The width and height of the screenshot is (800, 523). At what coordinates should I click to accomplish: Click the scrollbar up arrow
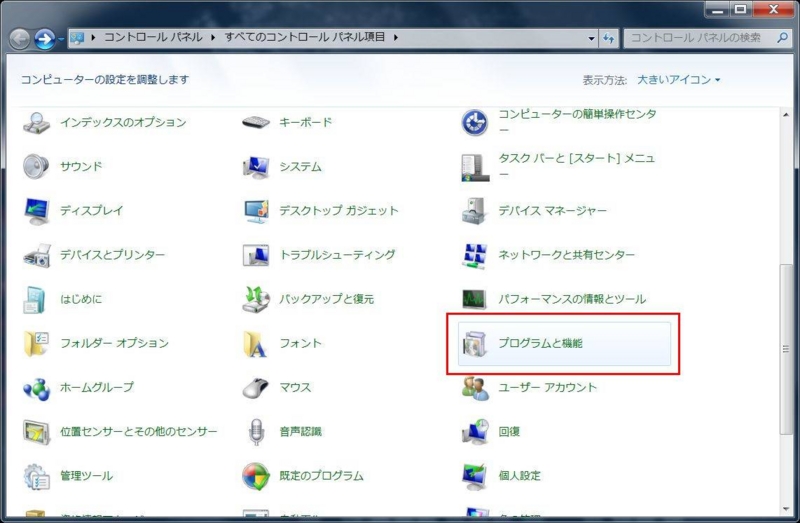tap(786, 115)
